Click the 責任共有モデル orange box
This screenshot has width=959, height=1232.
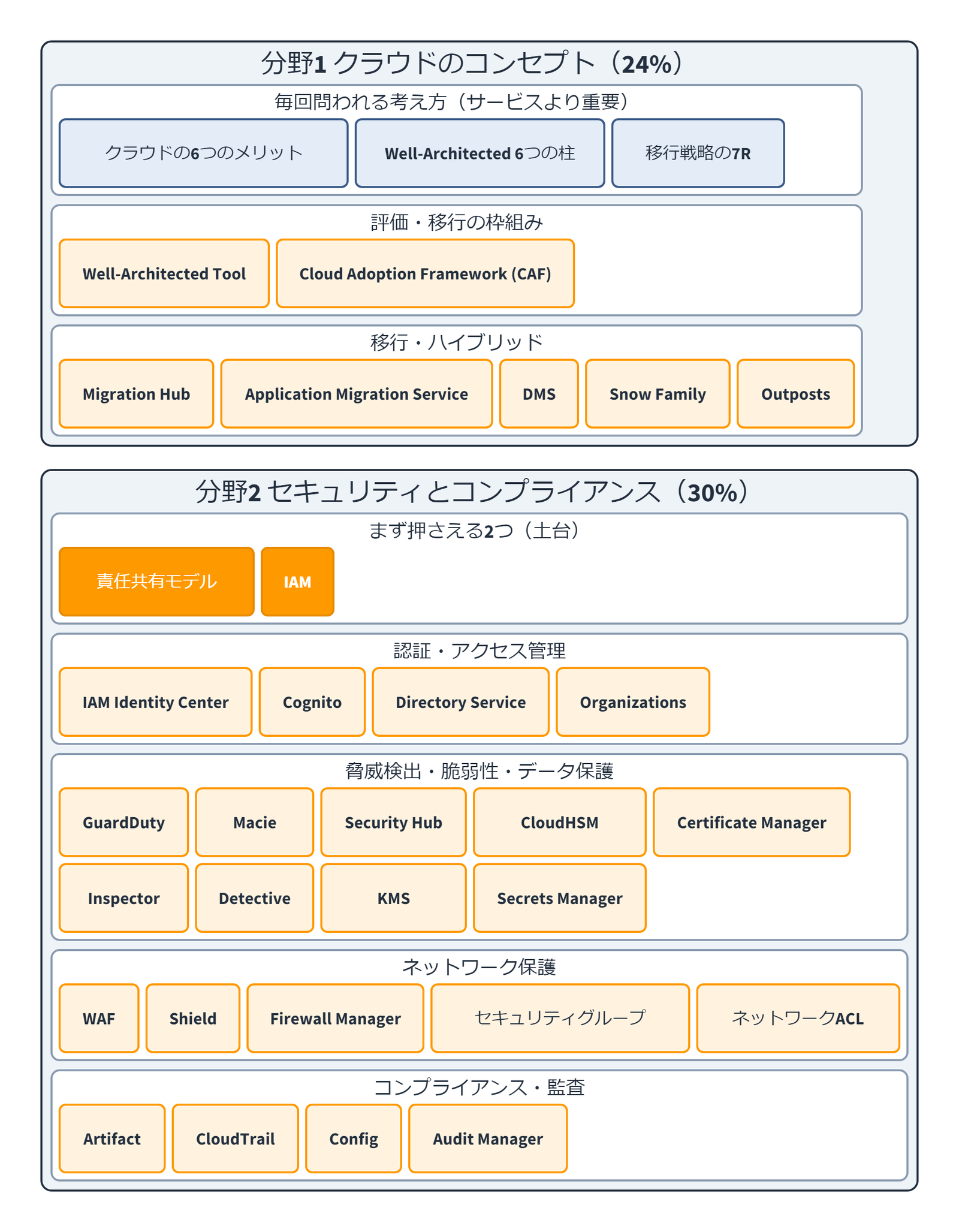tap(156, 582)
